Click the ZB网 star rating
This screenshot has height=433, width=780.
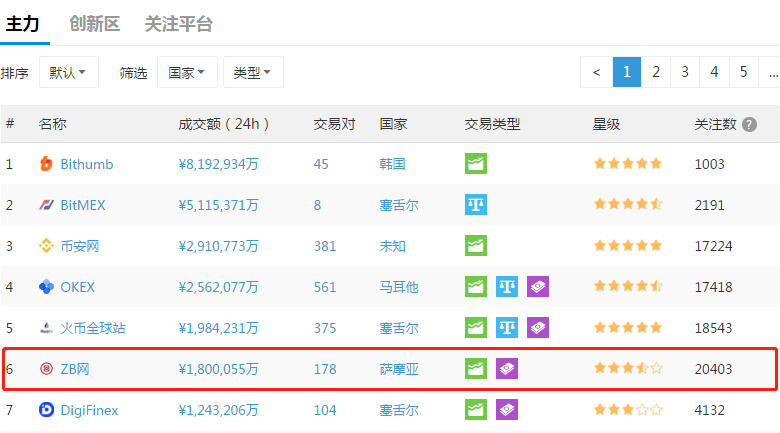(628, 368)
